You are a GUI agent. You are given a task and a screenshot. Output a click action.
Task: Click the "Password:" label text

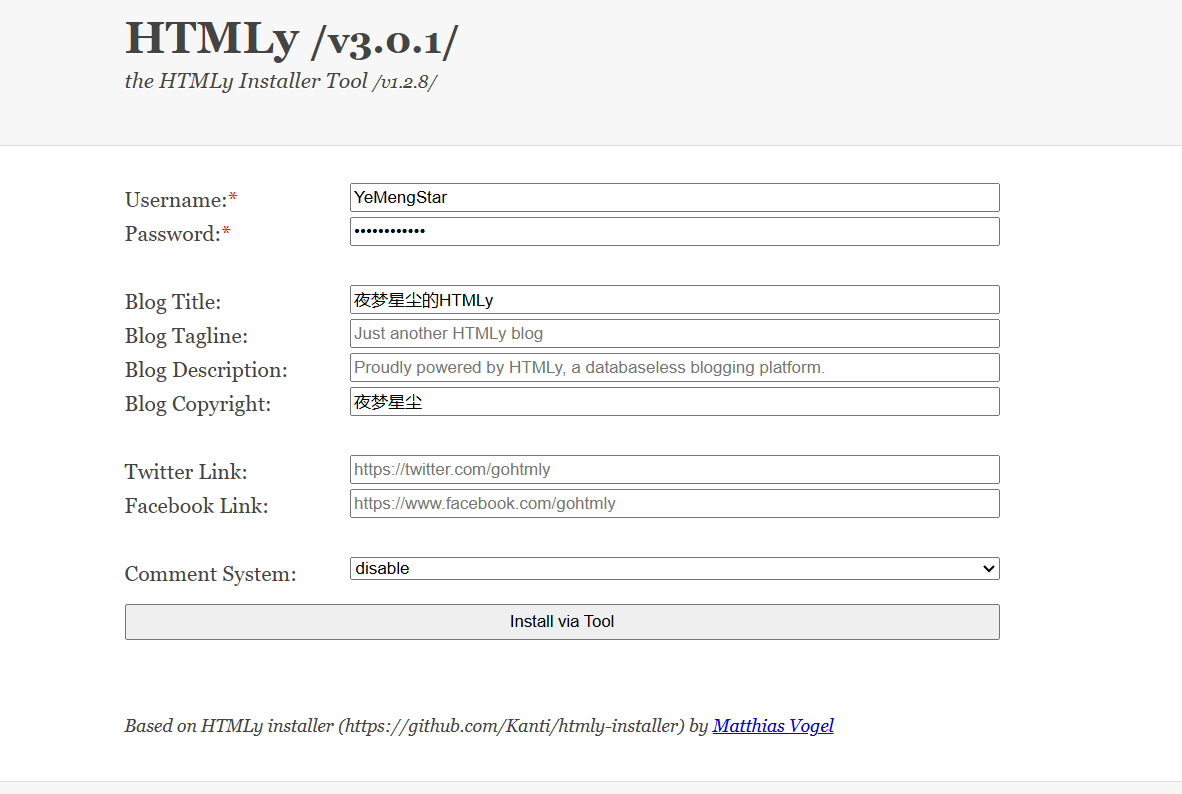(x=173, y=234)
